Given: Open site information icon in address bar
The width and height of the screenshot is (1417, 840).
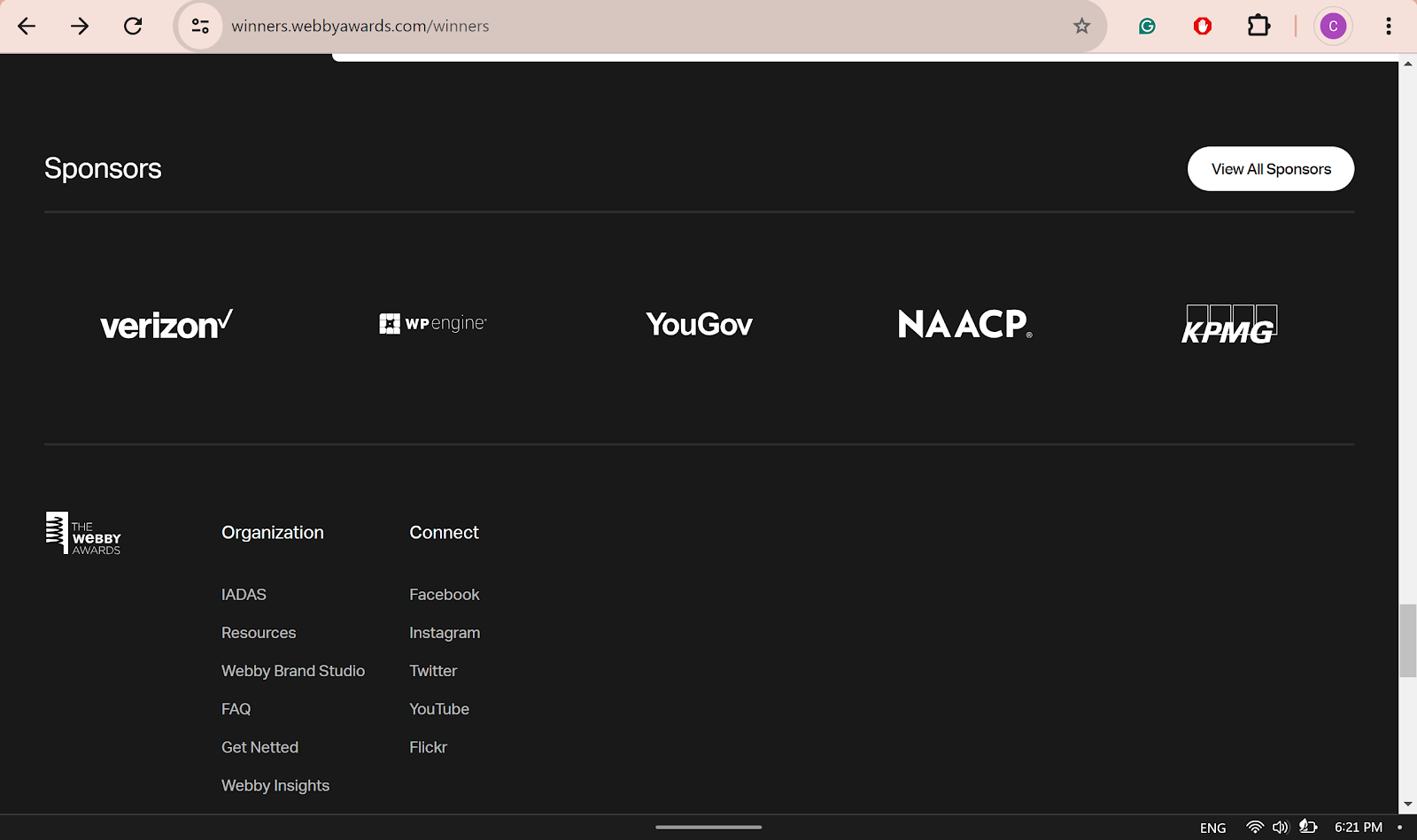Looking at the screenshot, I should (201, 27).
